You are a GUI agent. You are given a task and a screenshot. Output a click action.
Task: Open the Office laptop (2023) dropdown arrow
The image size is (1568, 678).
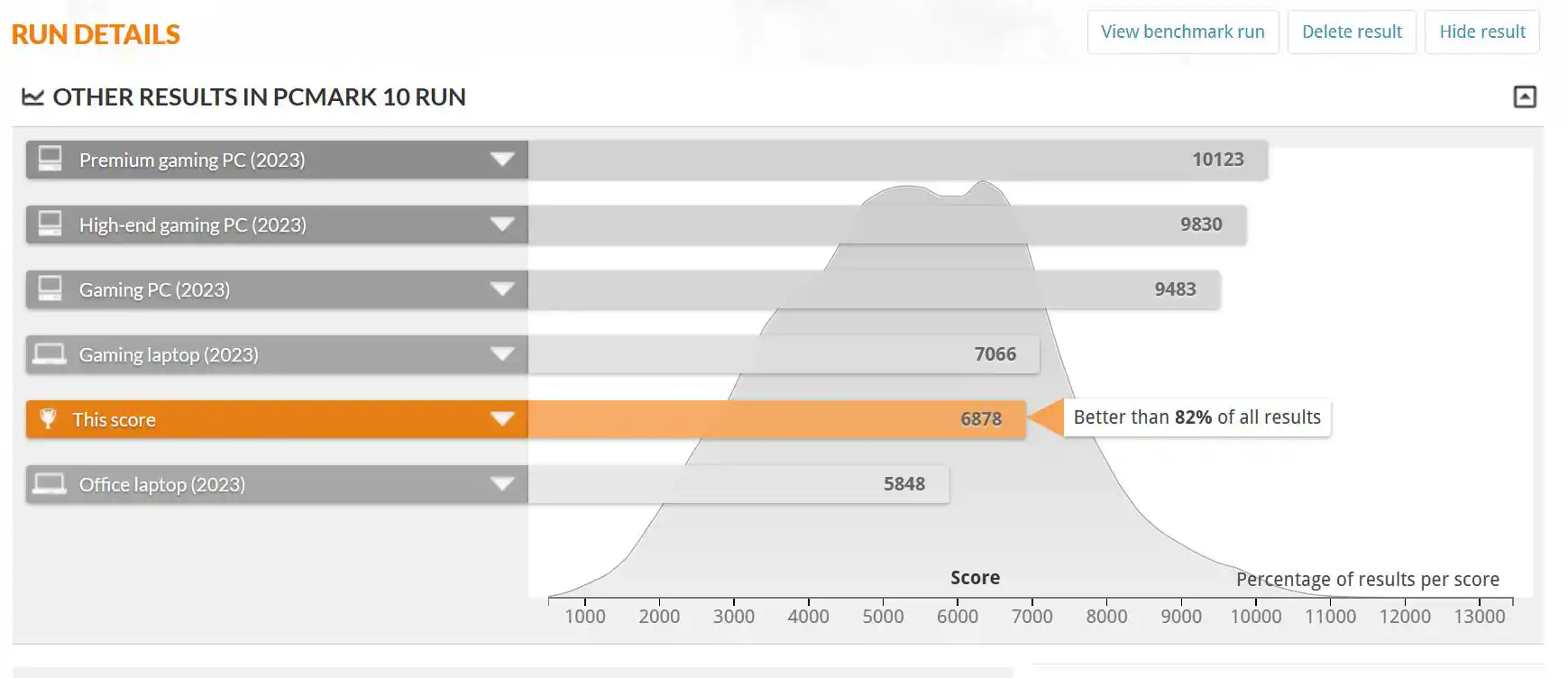502,484
